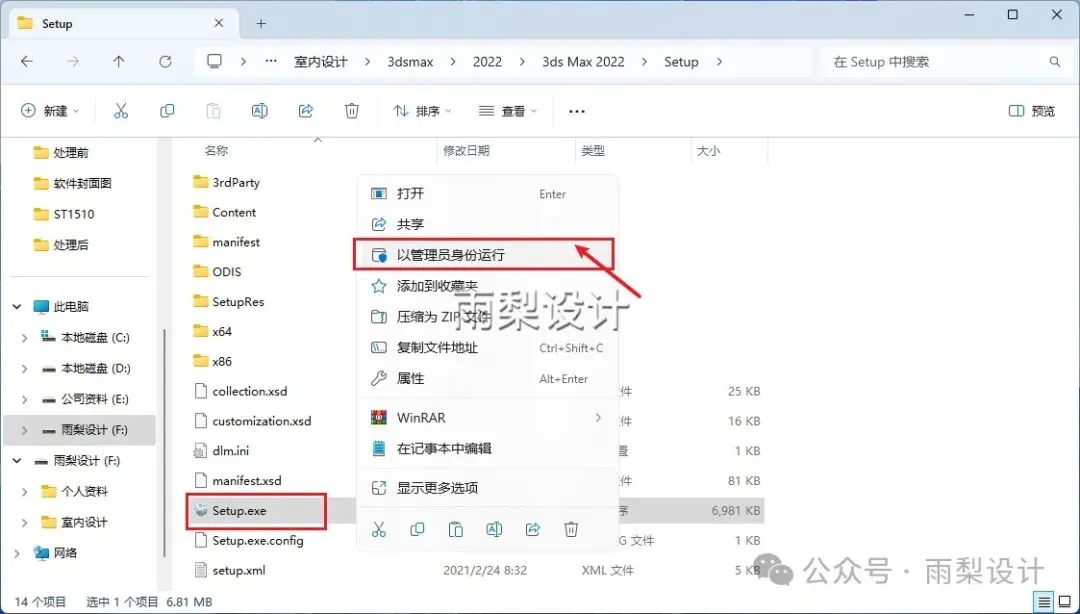Image resolution: width=1080 pixels, height=614 pixels.
Task: Click the PC monitor icon in address bar
Action: click(x=215, y=62)
